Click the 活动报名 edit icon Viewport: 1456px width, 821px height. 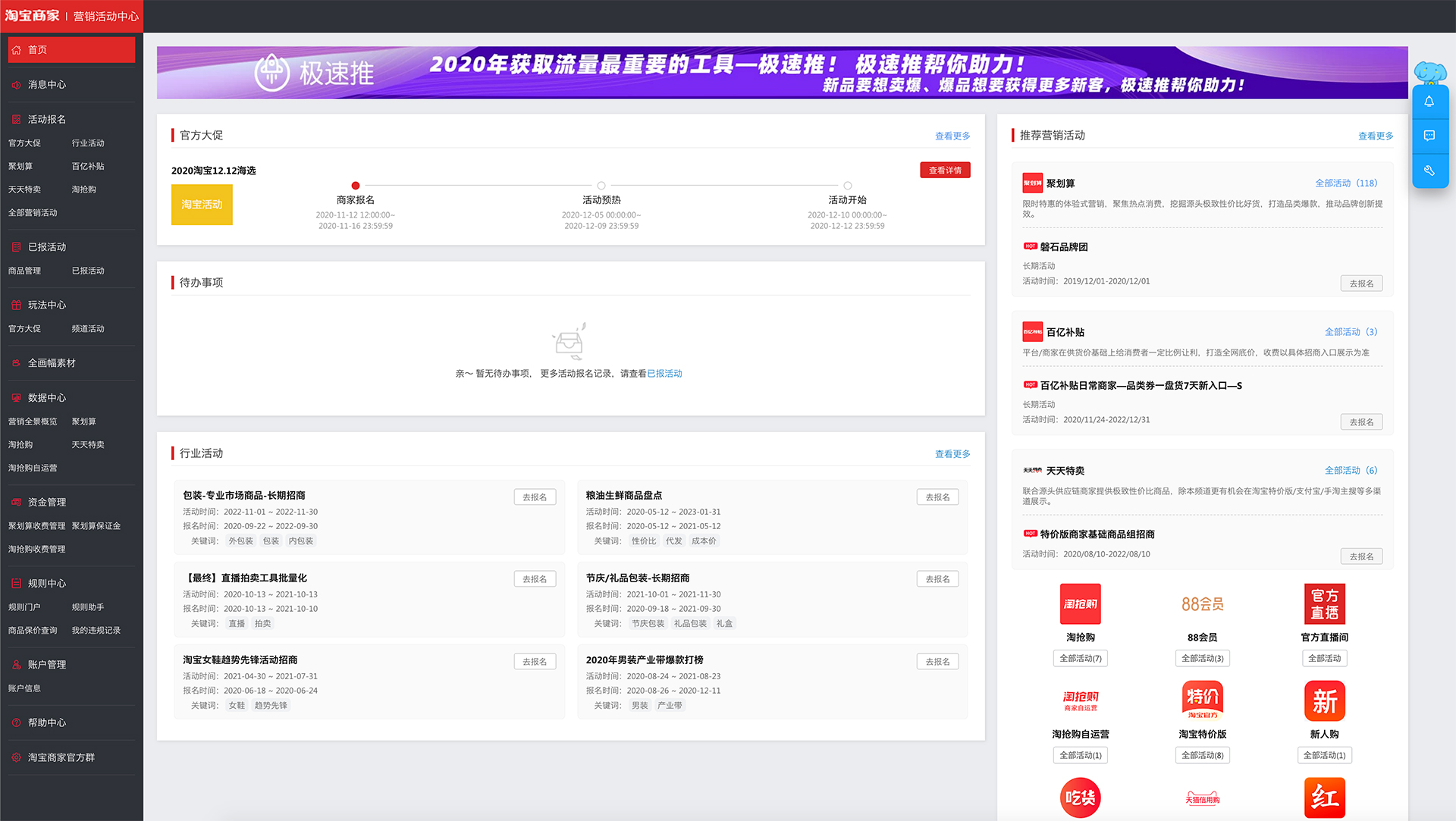[16, 120]
